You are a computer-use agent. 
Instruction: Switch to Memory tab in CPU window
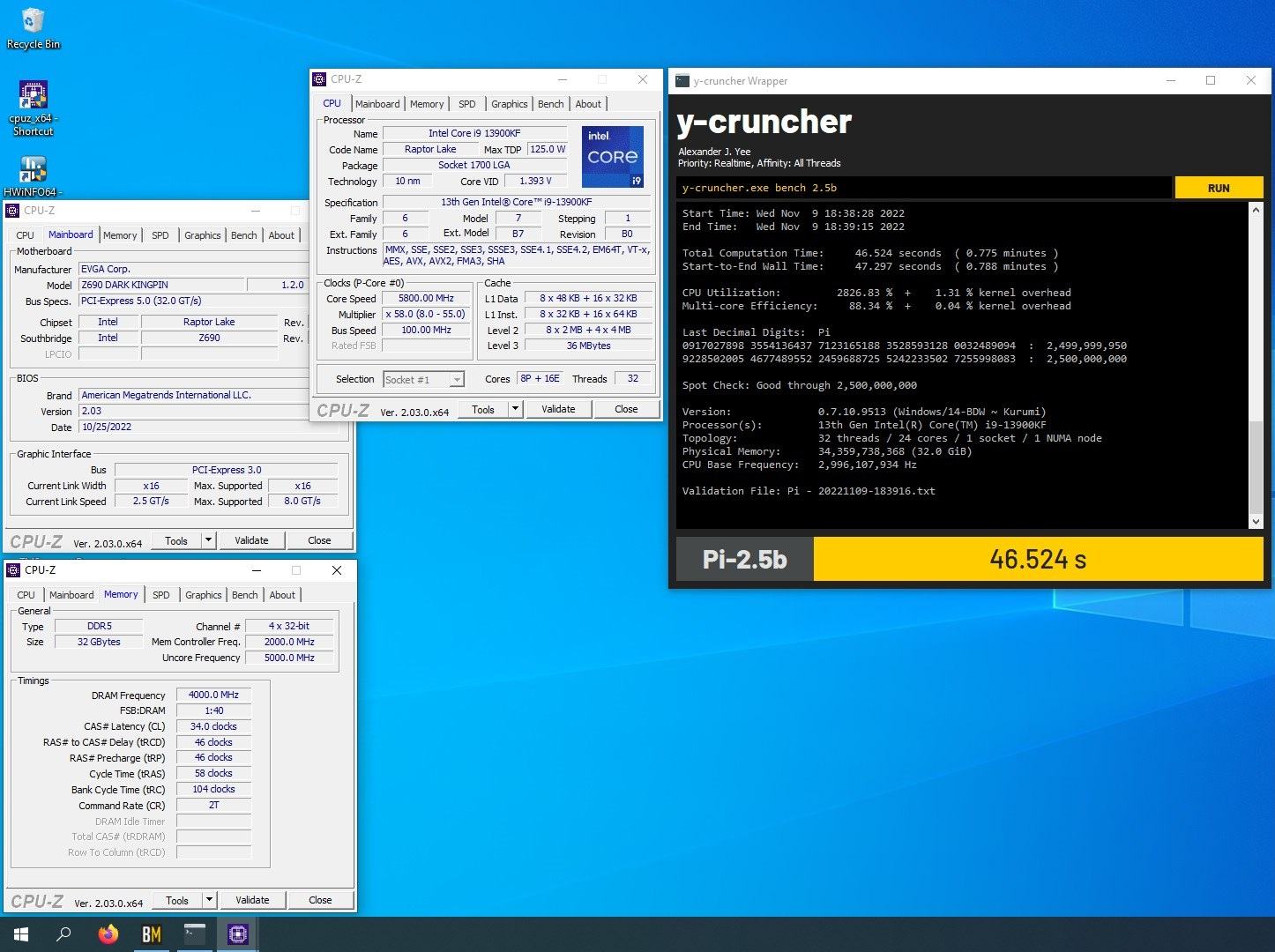pyautogui.click(x=427, y=104)
